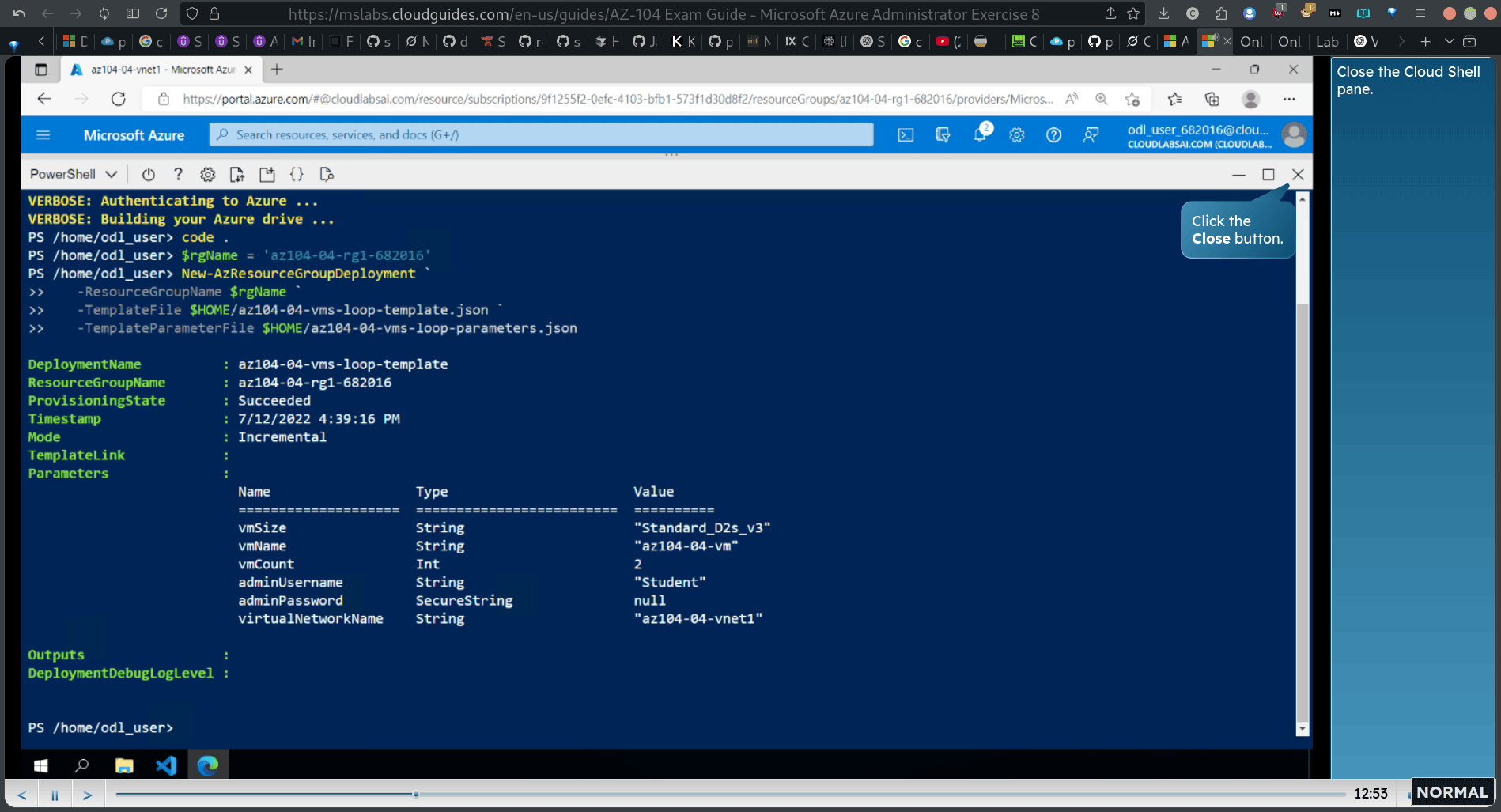Launch Visual Studio Code from taskbar
Screen dimensions: 1501x812
tap(166, 765)
